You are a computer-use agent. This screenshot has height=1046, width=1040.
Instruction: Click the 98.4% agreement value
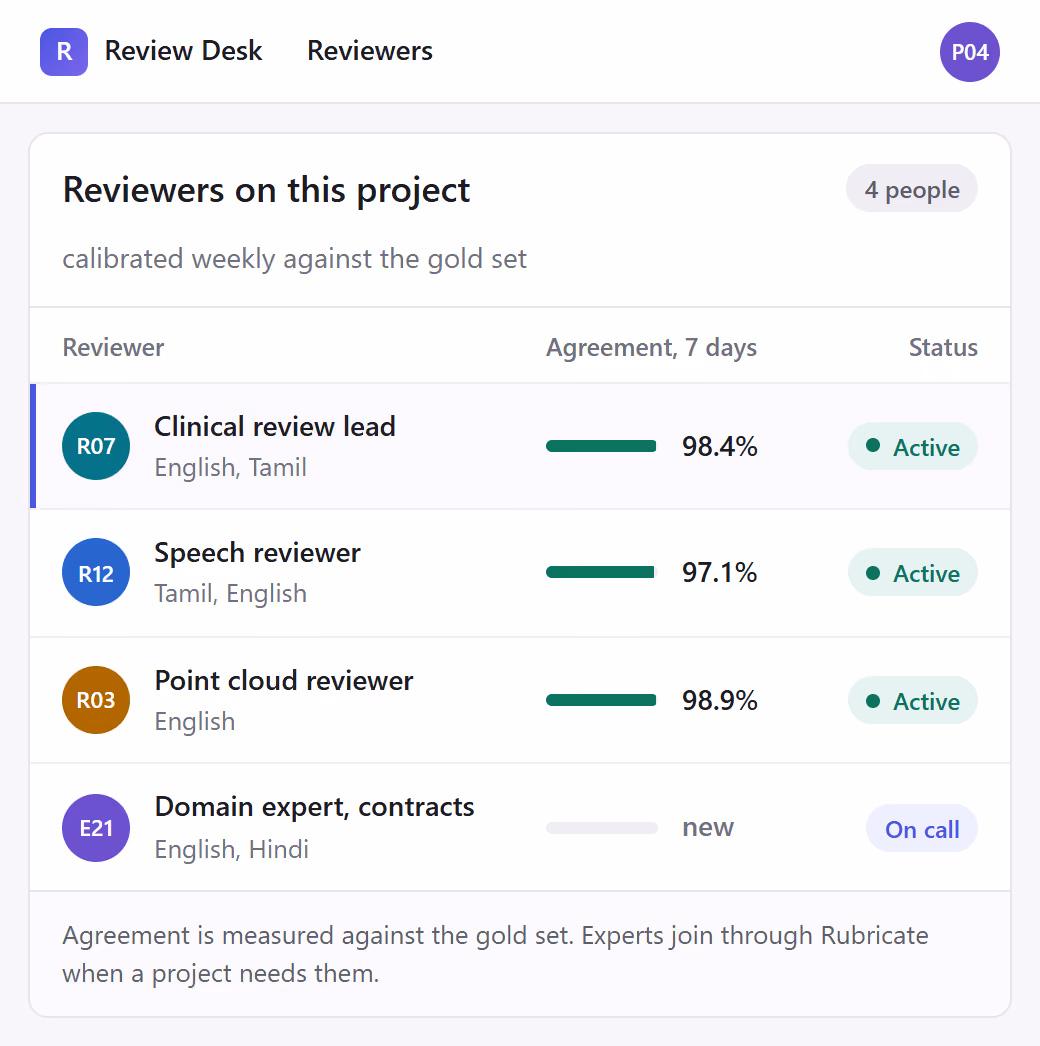[720, 446]
